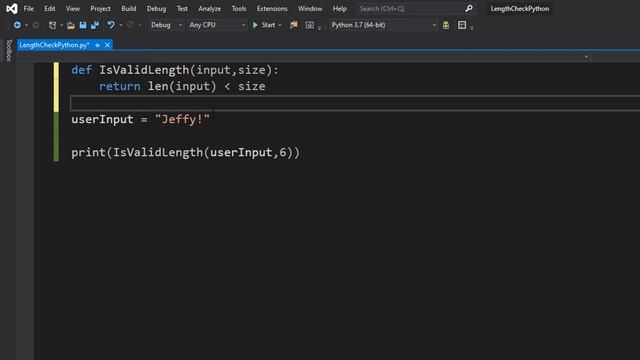Screen dimensions: 640x360
Task: Click the window-shaped icon before Python environment
Action: [310, 25]
